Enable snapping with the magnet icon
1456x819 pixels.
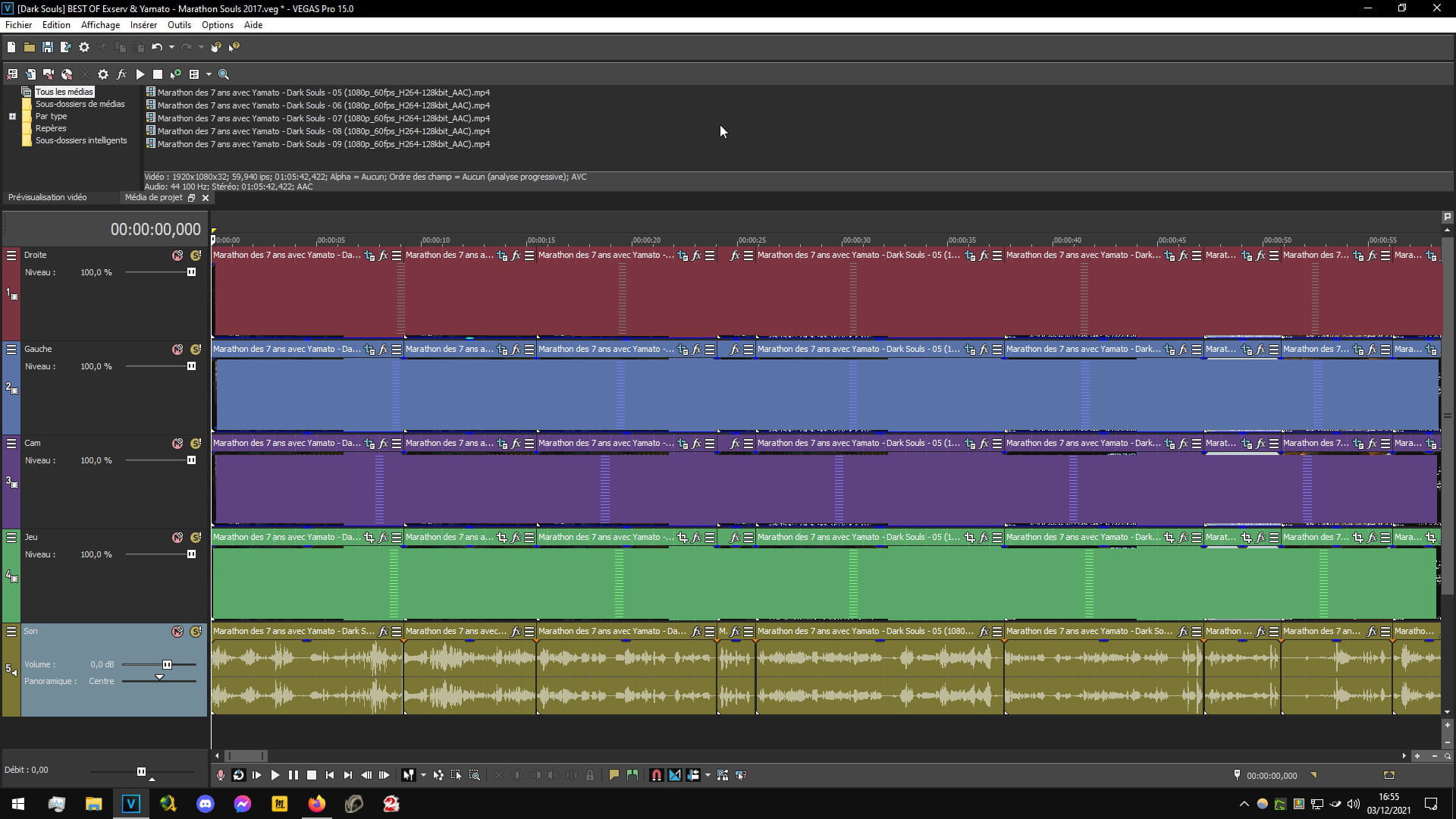[x=657, y=775]
